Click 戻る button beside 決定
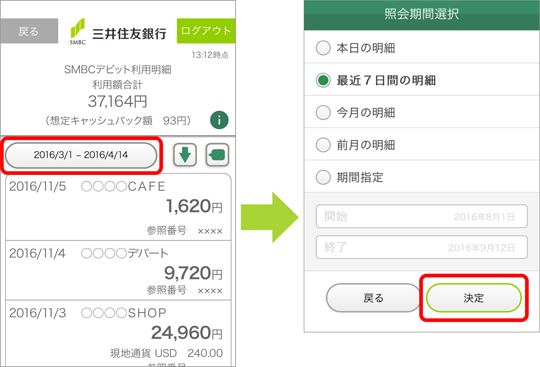The height and width of the screenshot is (367, 540). [373, 298]
